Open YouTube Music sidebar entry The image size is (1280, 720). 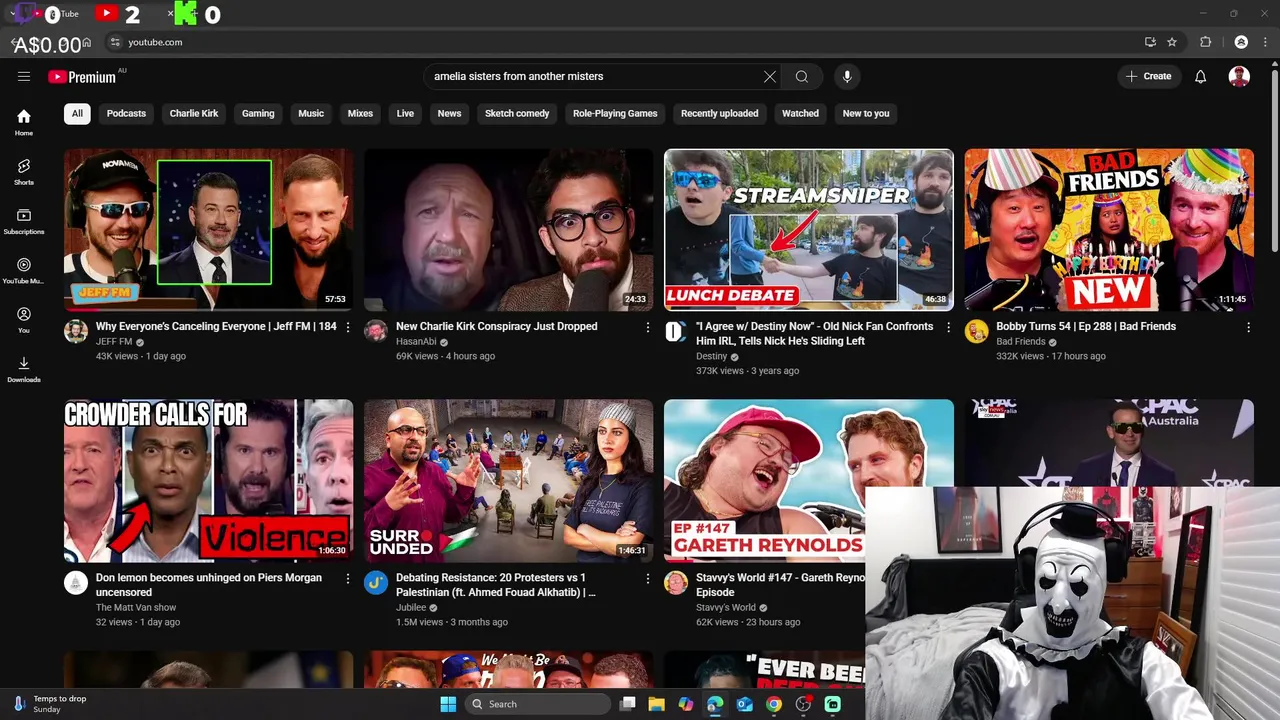point(24,270)
